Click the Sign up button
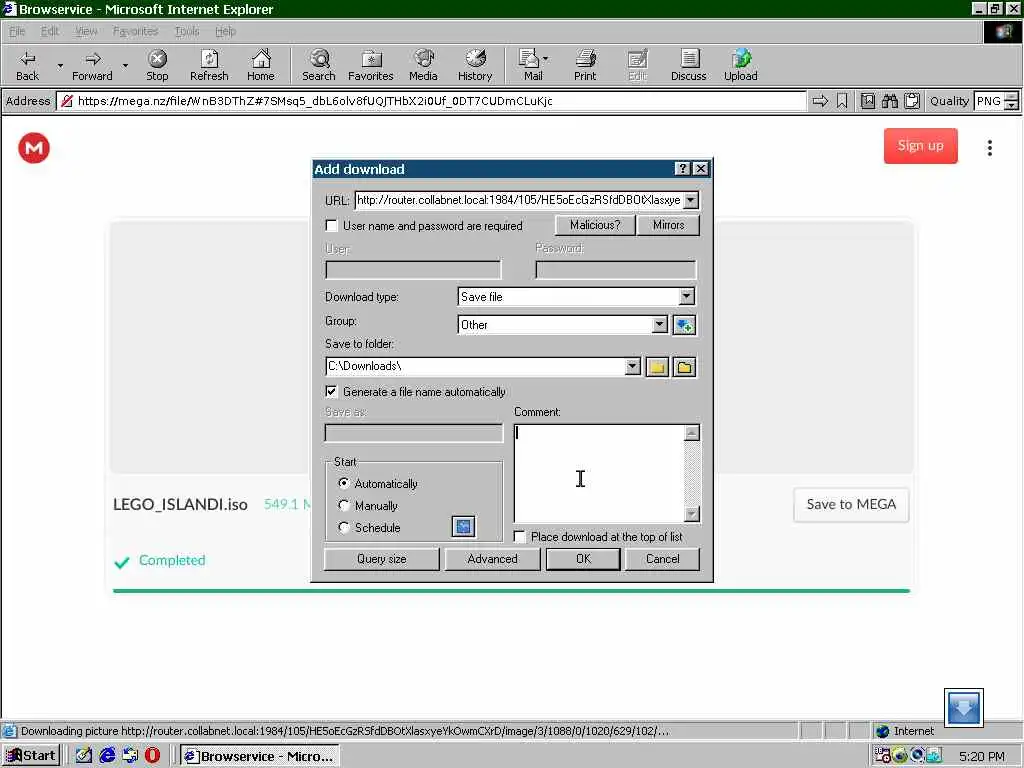This screenshot has height=768, width=1024. pos(920,146)
